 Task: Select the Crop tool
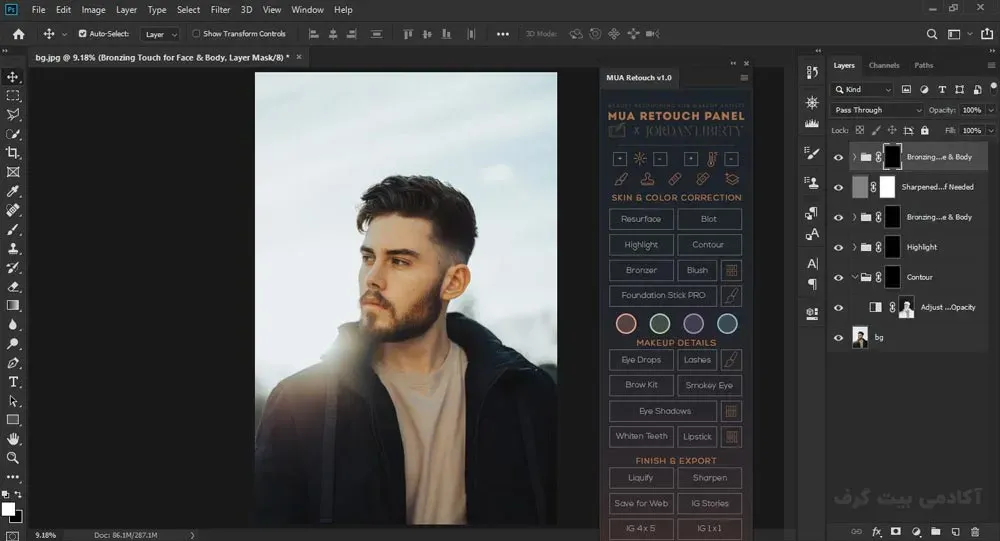point(13,153)
